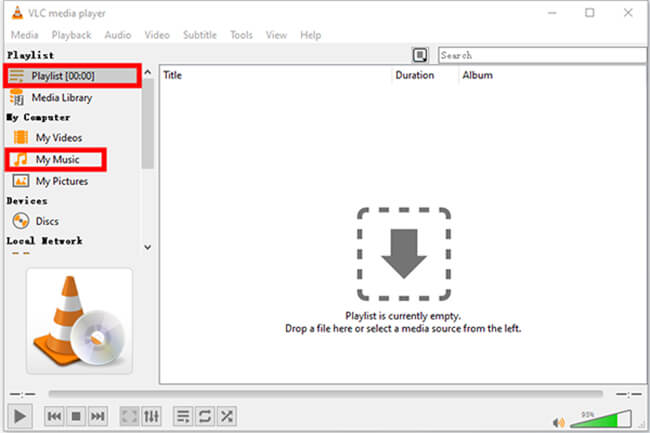Open Discs under Devices
Image resolution: width=650 pixels, height=433 pixels.
pyautogui.click(x=47, y=221)
